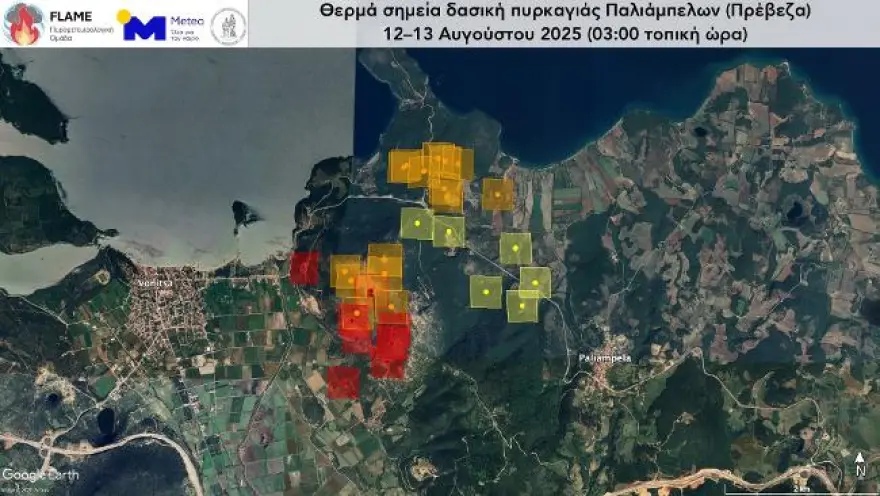The height and width of the screenshot is (496, 880).
Task: Select the red hotspot square closest to Vonitsa
Action: pyautogui.click(x=304, y=268)
